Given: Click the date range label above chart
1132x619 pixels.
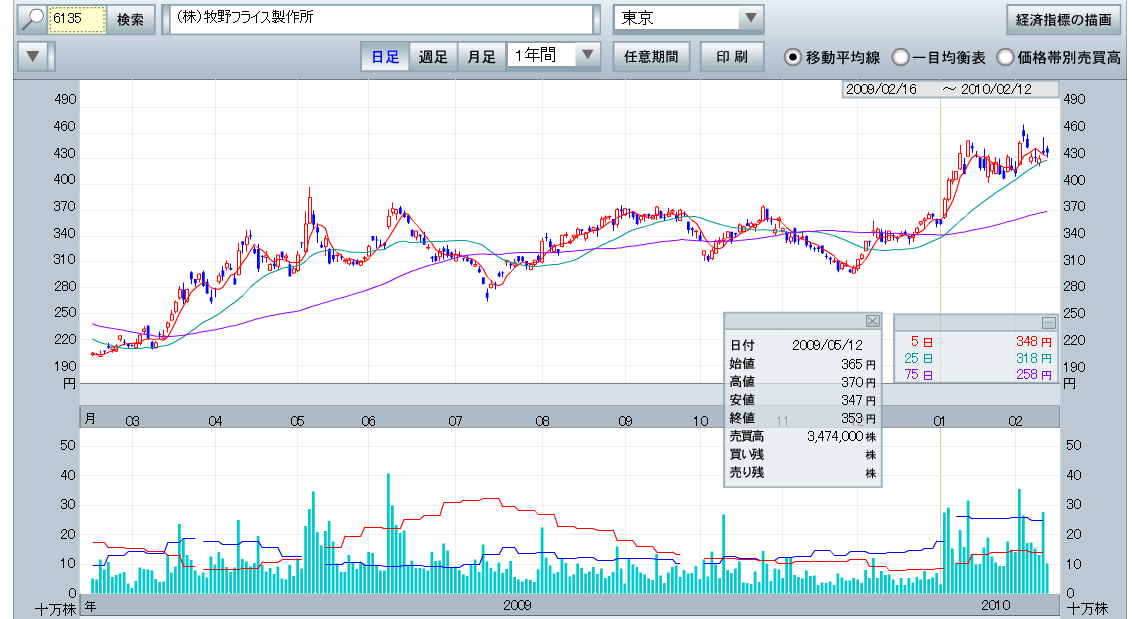Looking at the screenshot, I should pyautogui.click(x=949, y=89).
